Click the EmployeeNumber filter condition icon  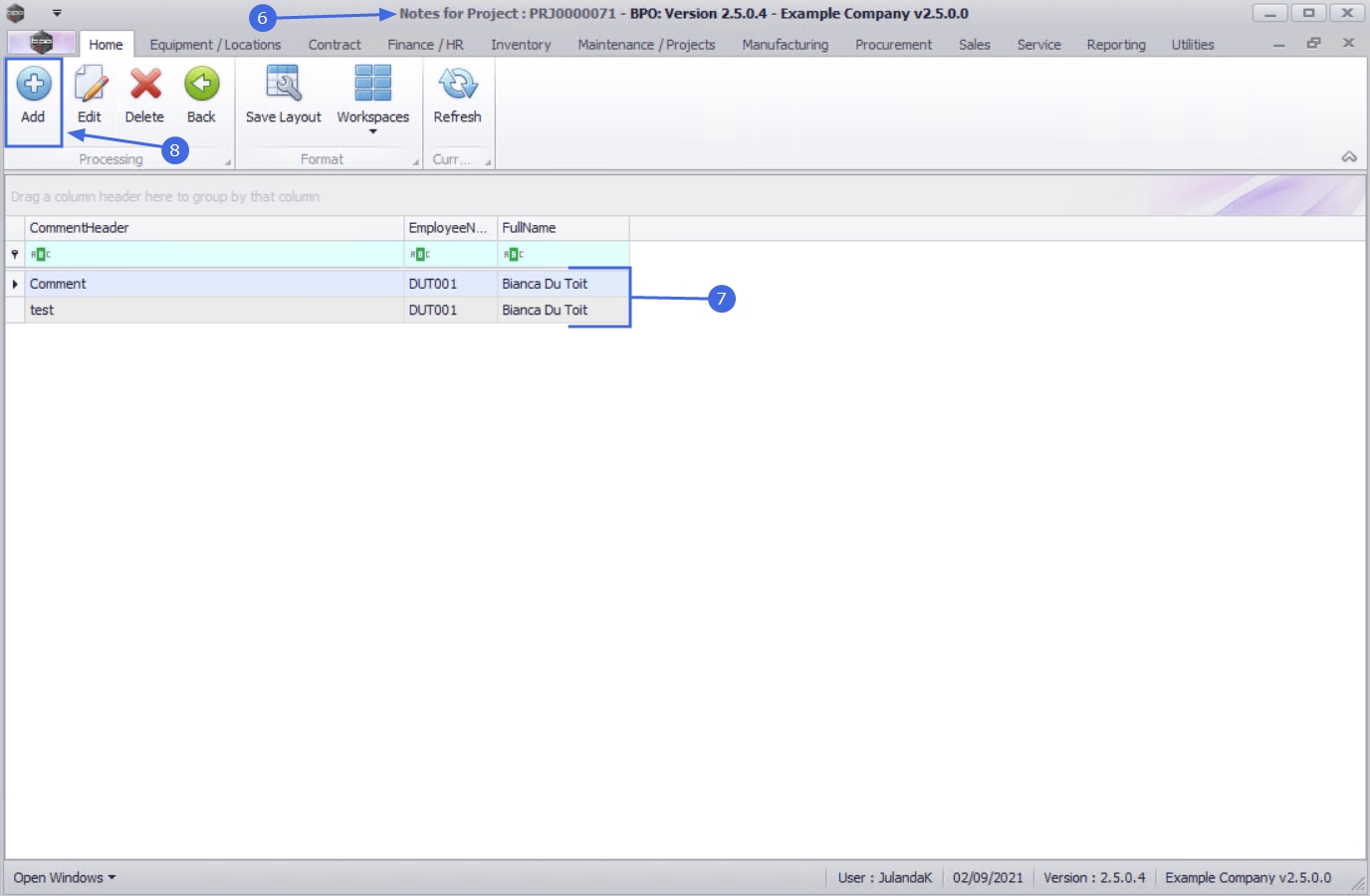tap(420, 255)
